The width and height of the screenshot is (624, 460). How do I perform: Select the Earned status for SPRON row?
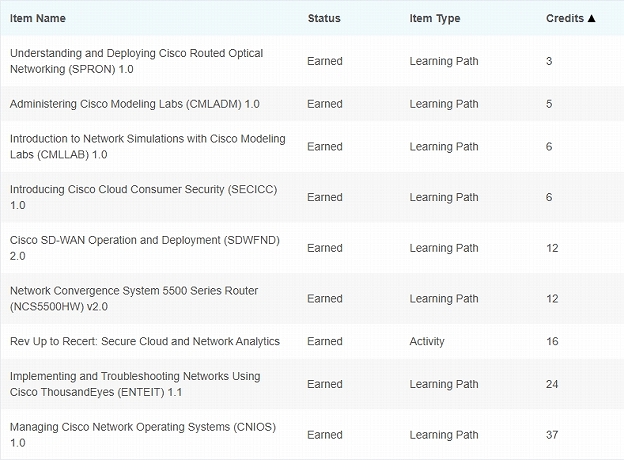325,61
